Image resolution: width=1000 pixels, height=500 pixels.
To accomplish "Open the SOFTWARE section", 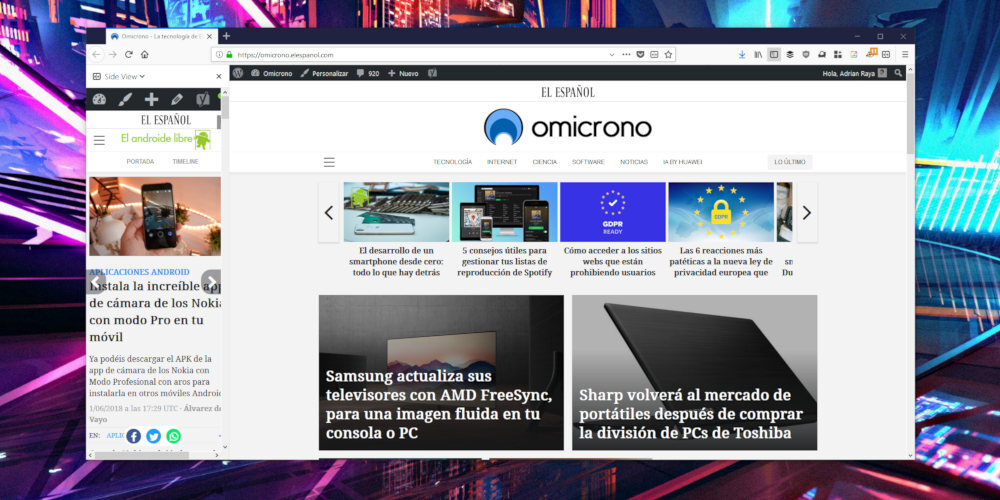I will (588, 162).
